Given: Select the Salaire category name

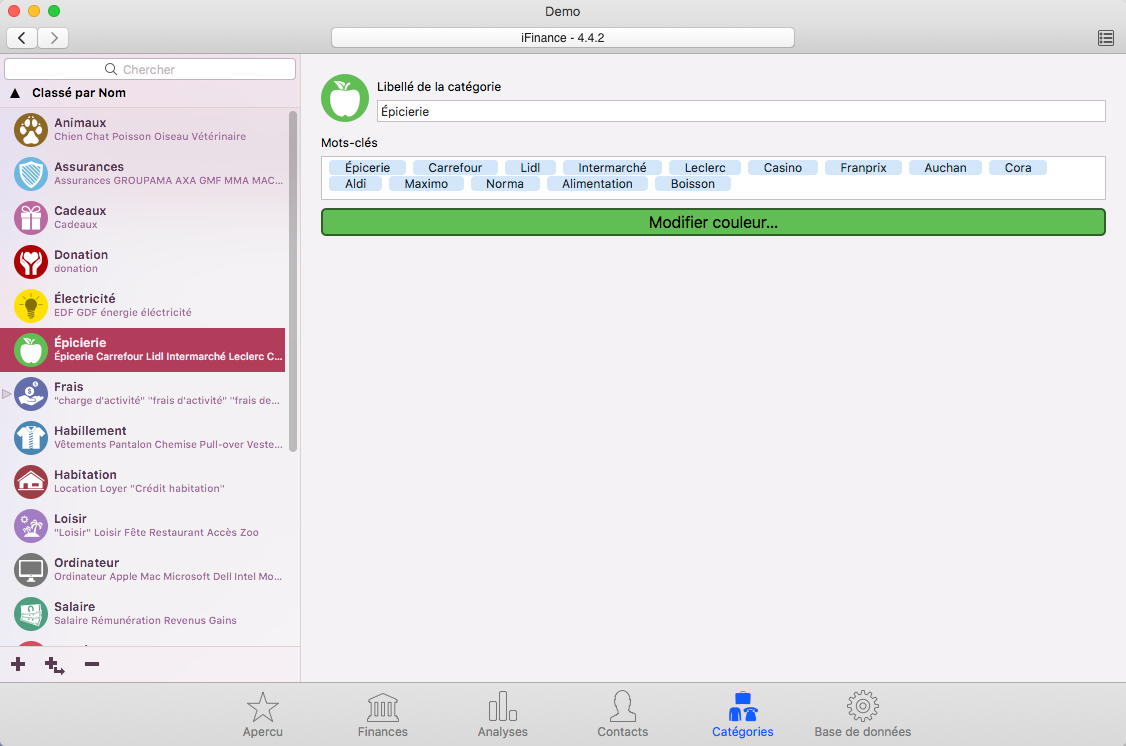Looking at the screenshot, I should (x=75, y=607).
